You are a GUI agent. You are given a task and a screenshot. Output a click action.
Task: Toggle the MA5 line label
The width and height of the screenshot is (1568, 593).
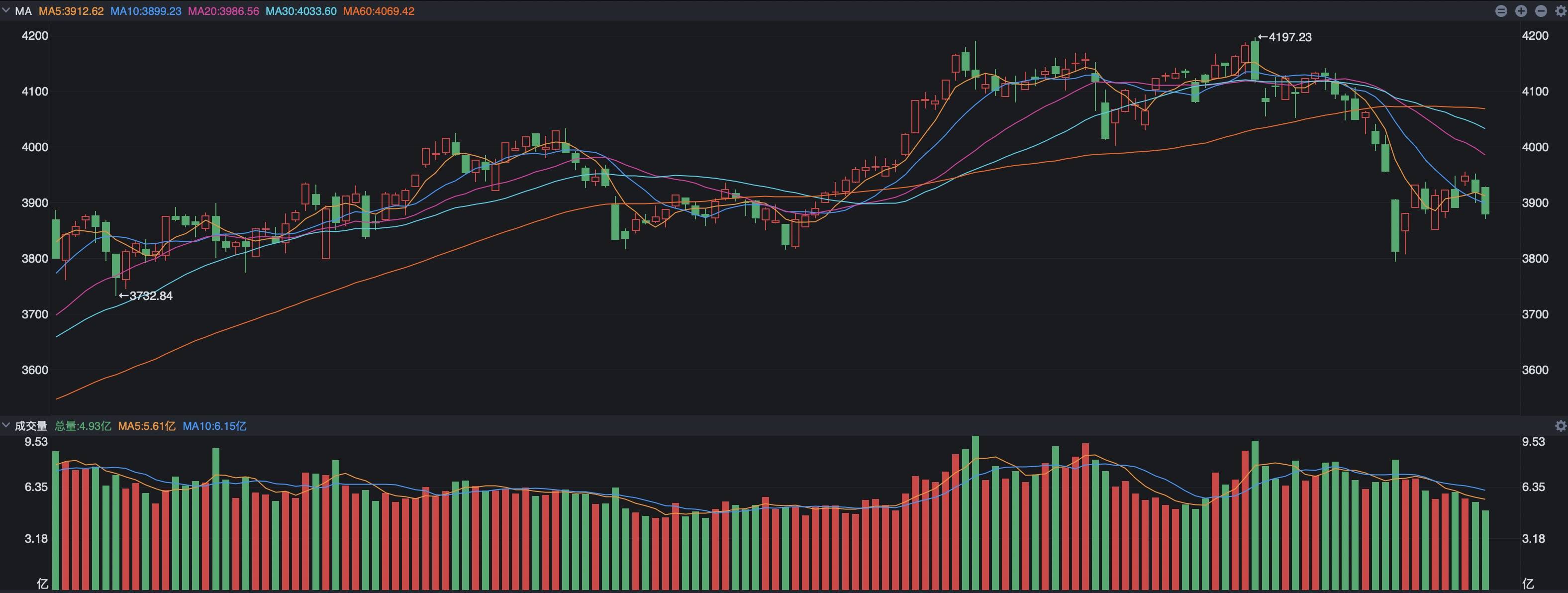[71, 11]
